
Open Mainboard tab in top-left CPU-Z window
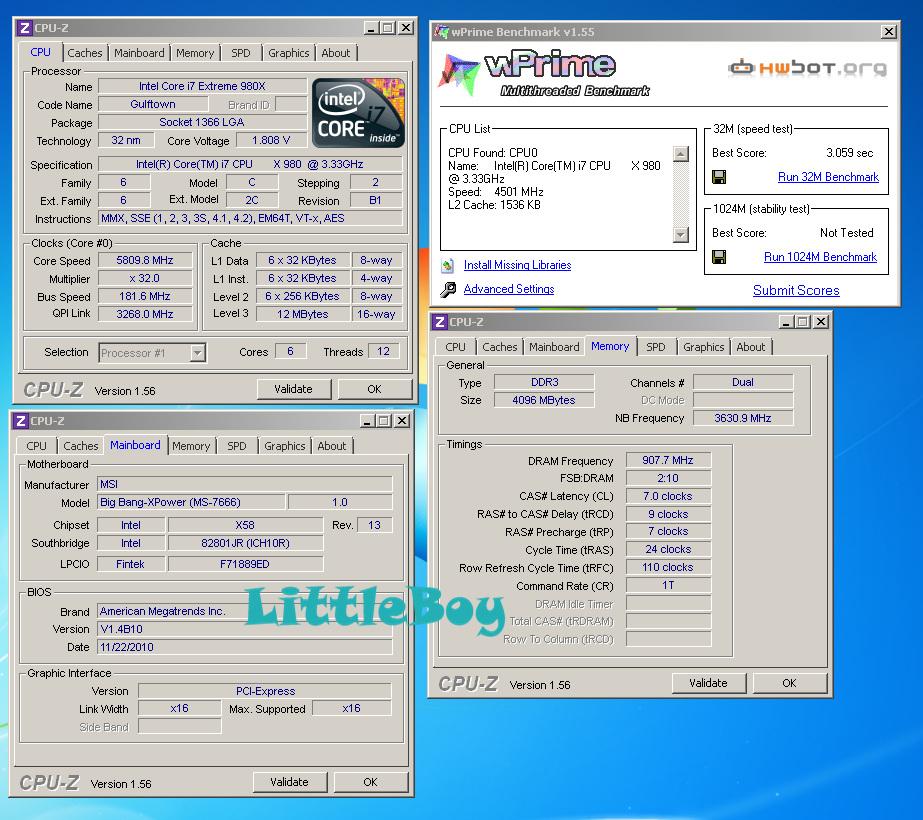[x=140, y=53]
